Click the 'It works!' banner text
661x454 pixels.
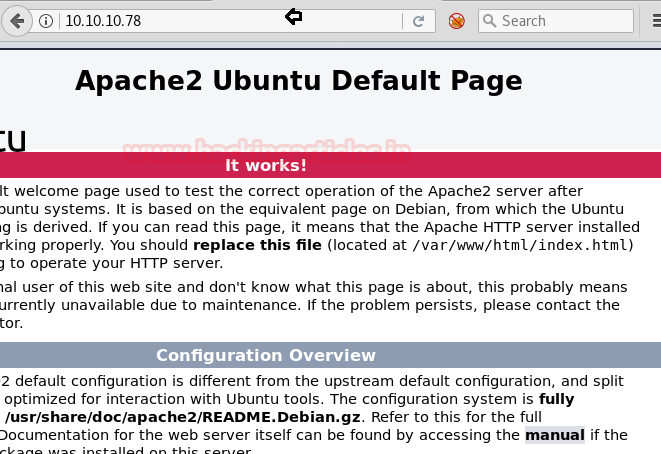tap(266, 165)
